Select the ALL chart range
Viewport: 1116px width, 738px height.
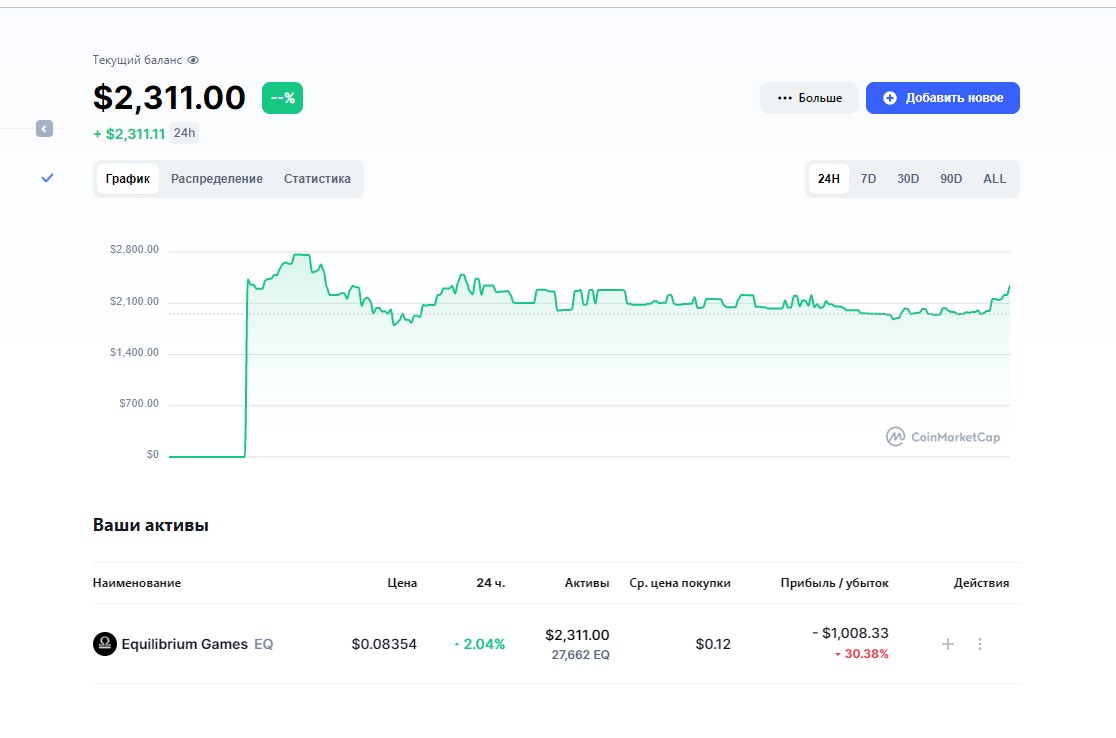click(994, 179)
